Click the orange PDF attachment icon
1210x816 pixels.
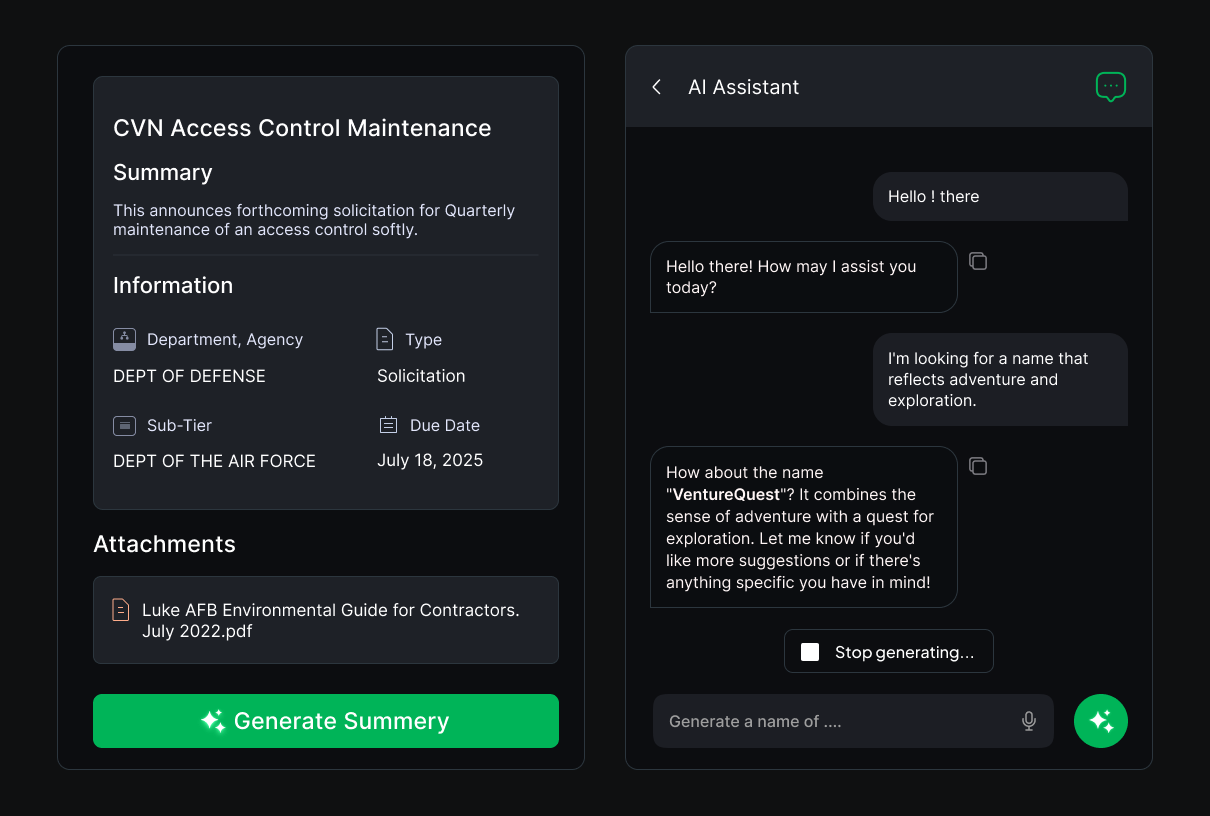121,610
